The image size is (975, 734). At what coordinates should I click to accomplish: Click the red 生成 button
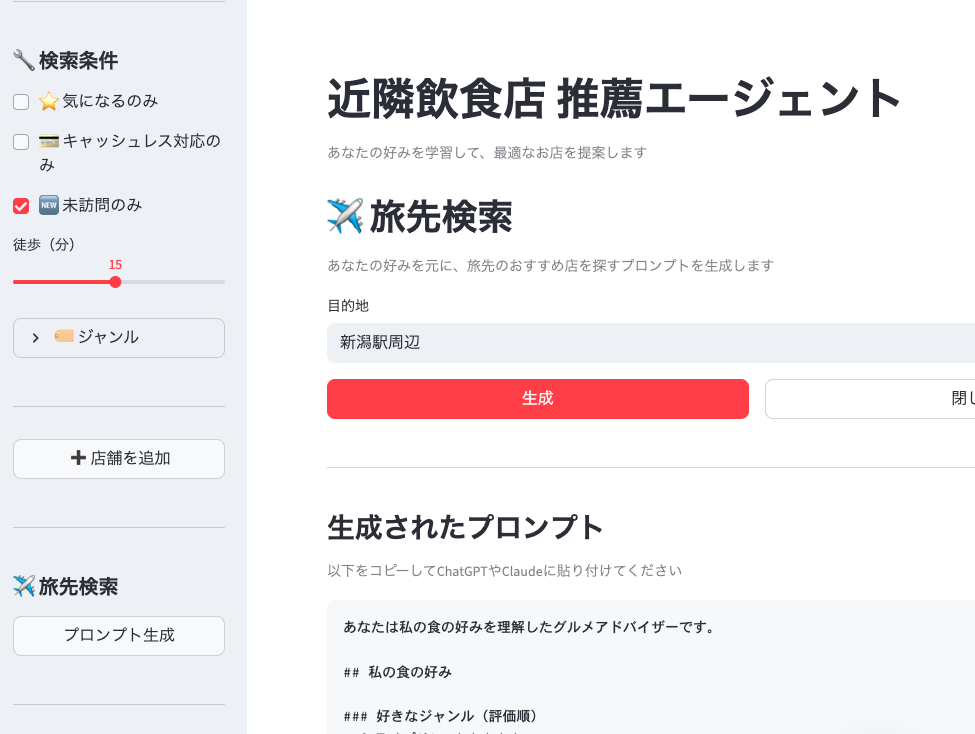(x=538, y=399)
